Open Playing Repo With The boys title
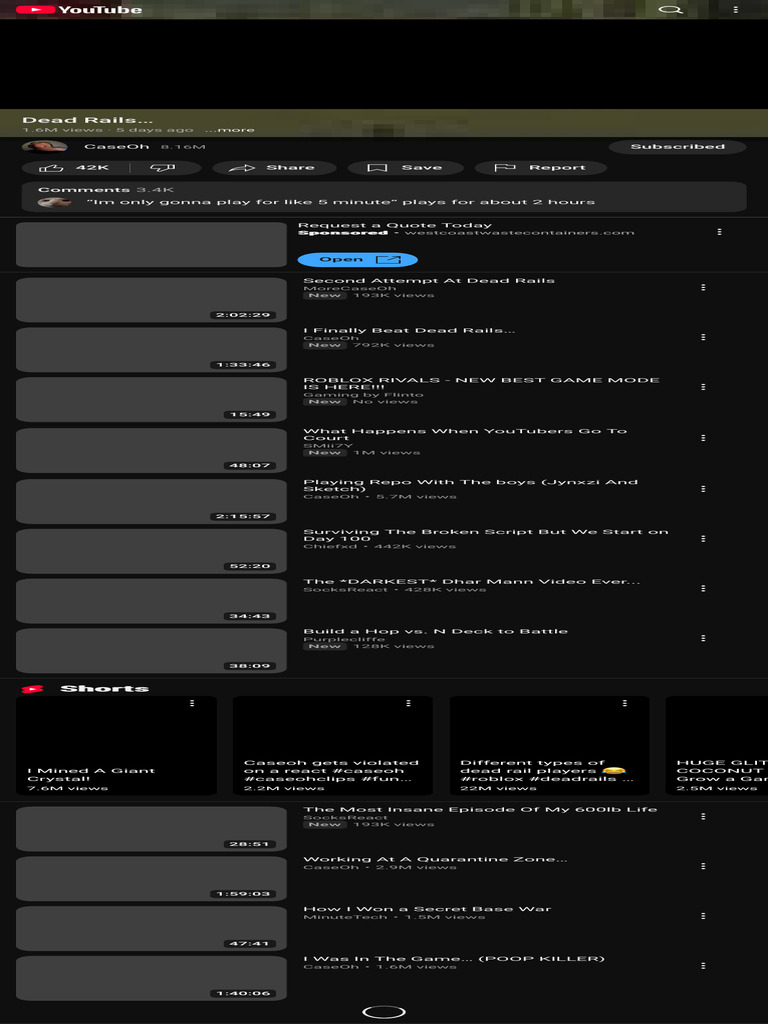Screen dimensions: 768x1024 [470, 485]
